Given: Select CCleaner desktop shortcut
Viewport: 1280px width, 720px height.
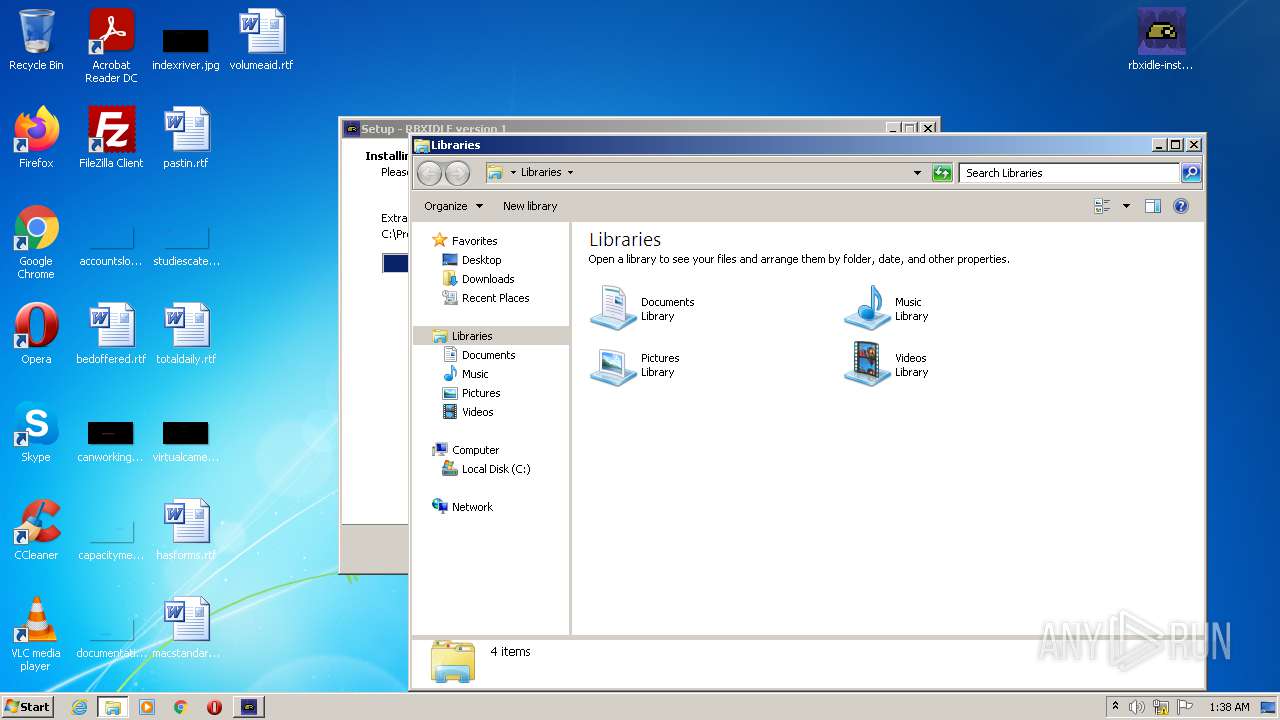Looking at the screenshot, I should click(x=36, y=530).
